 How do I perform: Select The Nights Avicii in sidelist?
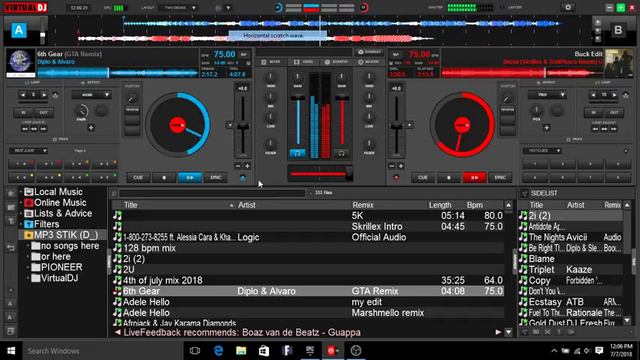click(571, 237)
